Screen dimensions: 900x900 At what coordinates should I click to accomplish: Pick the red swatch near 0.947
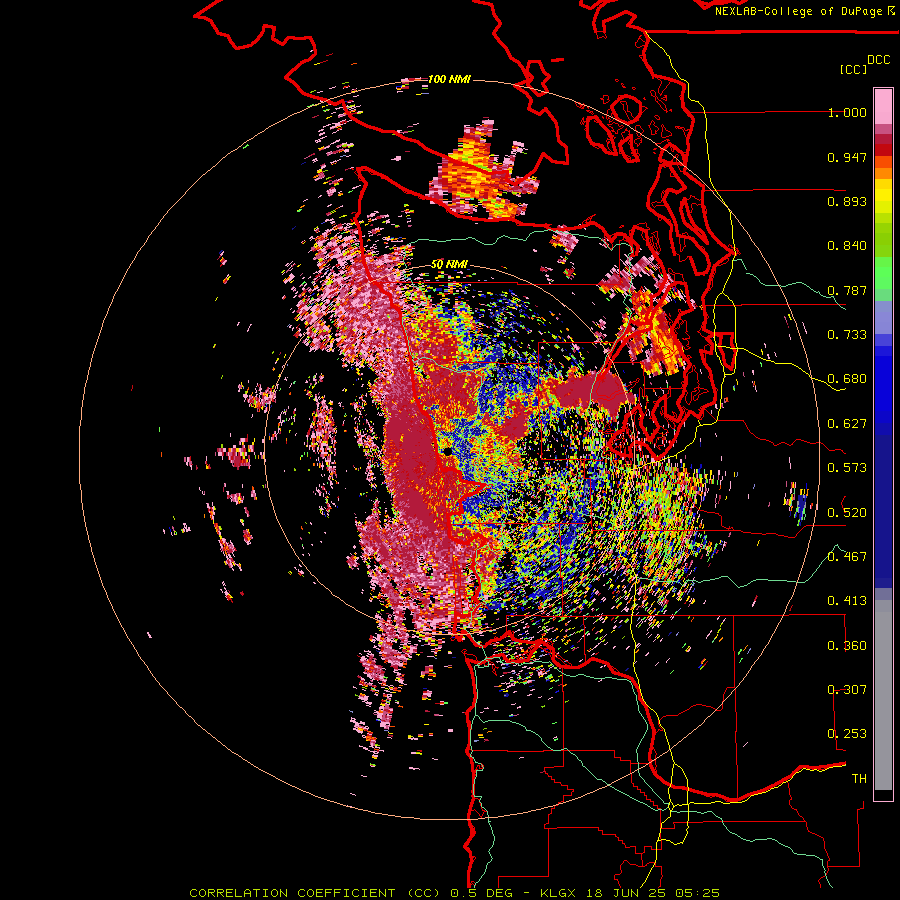(x=883, y=150)
